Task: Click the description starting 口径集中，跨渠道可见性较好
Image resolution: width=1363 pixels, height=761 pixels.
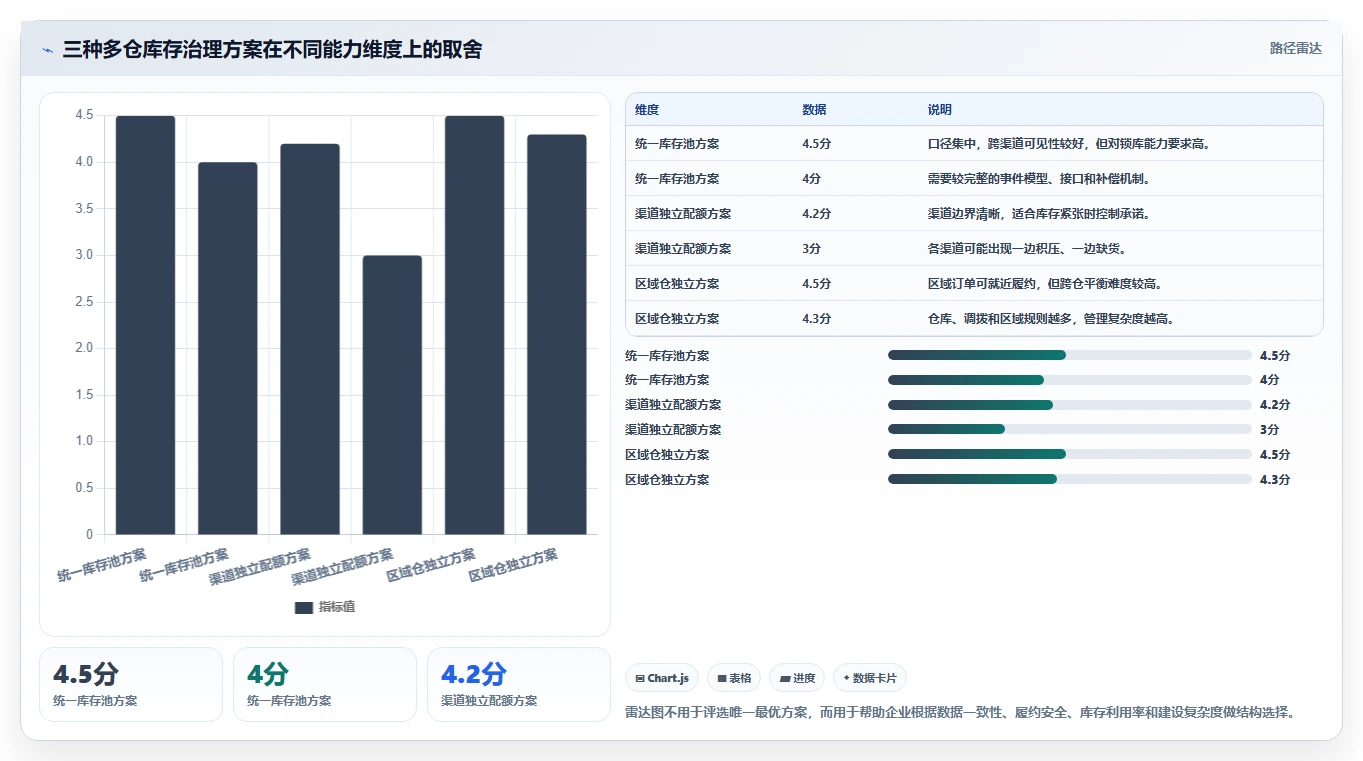Action: [x=1070, y=144]
